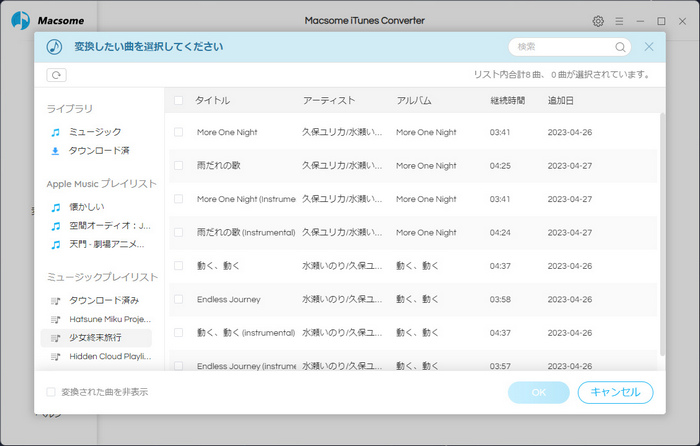Open the hamburger menu in title bar
This screenshot has height=446, width=700.
(619, 21)
